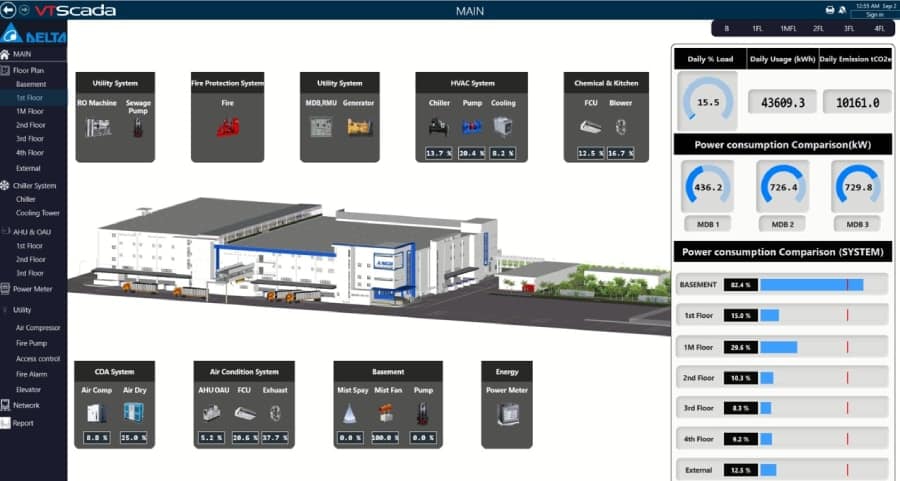
Task: Click the Chiller equipment icon
Action: [x=438, y=127]
